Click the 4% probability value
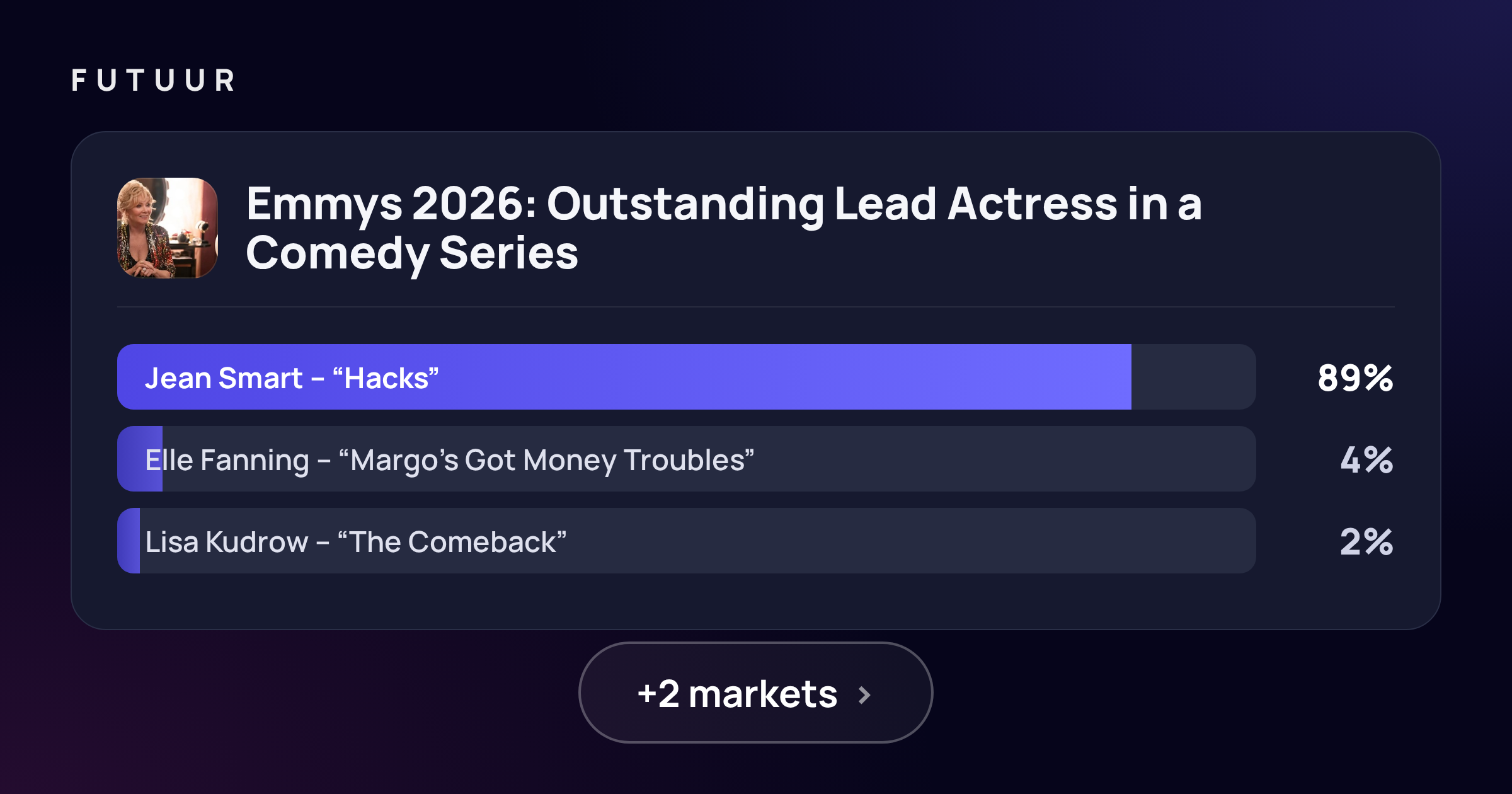The height and width of the screenshot is (794, 1512). point(1366,460)
